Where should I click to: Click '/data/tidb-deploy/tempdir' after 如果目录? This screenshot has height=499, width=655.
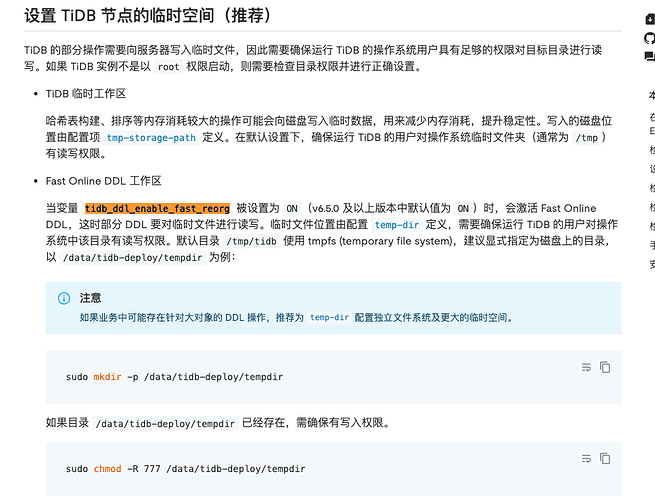165,423
